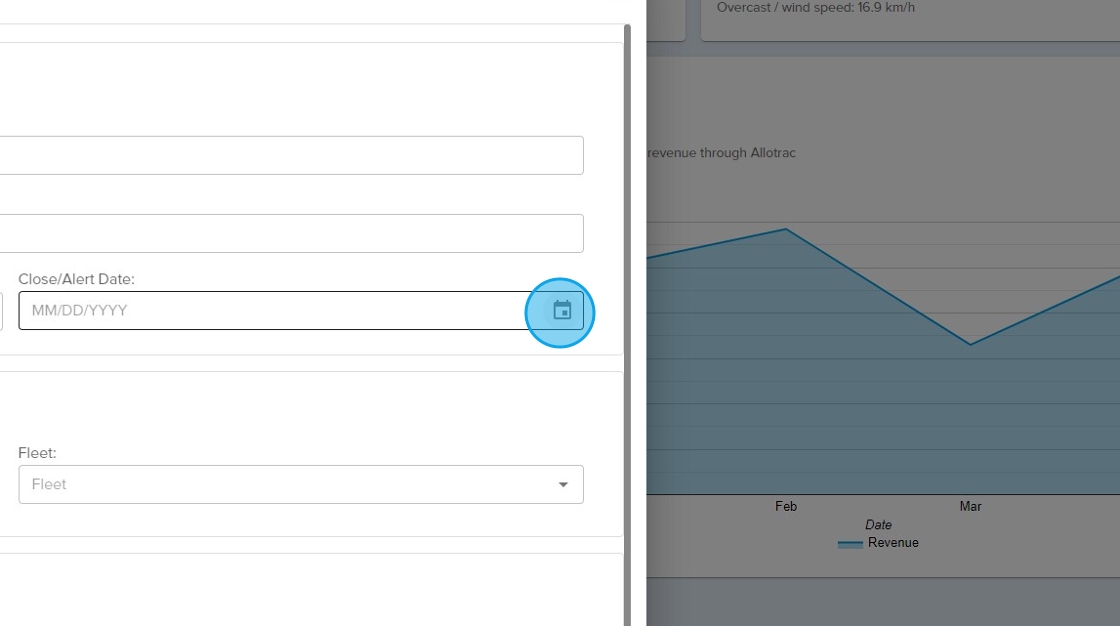Open the Close/Alert Date calendar picker

coord(562,310)
